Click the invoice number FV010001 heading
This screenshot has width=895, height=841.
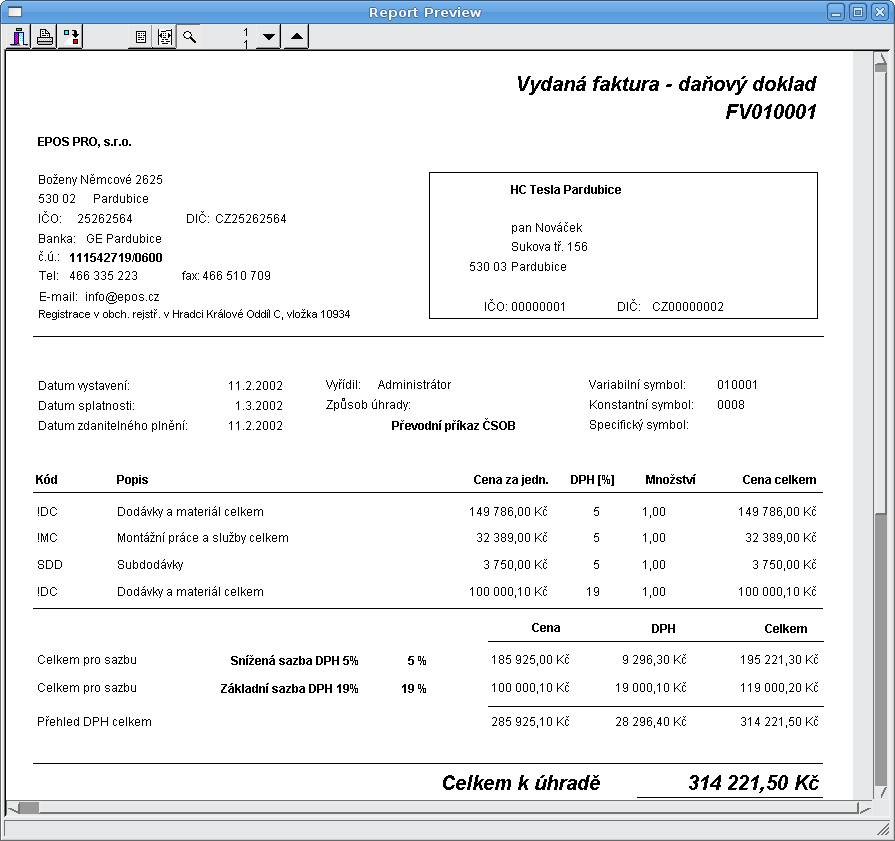click(x=771, y=112)
